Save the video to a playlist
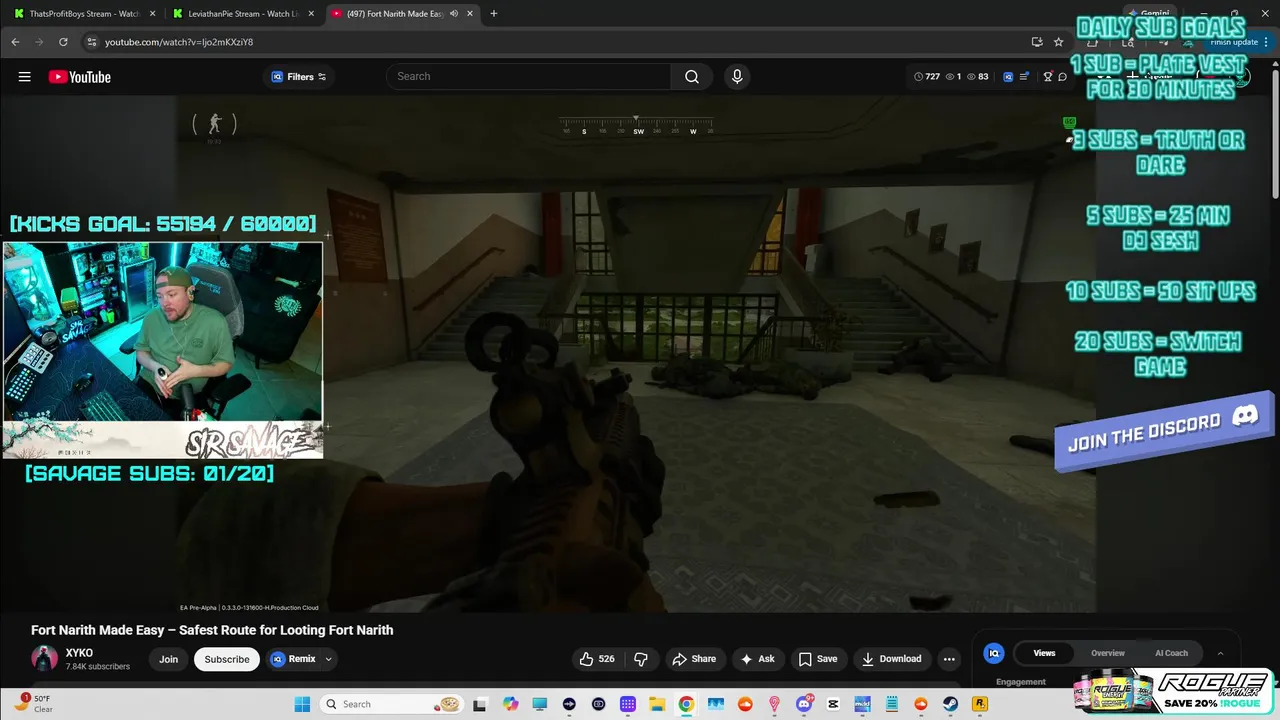The image size is (1280, 720). click(818, 659)
